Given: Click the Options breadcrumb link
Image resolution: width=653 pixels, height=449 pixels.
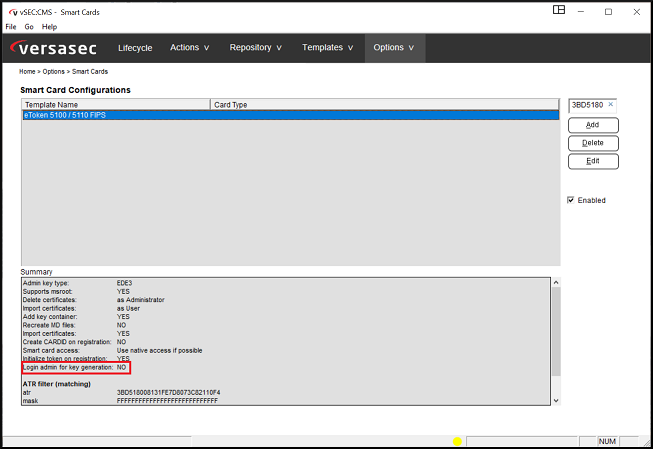Looking at the screenshot, I should (x=53, y=72).
